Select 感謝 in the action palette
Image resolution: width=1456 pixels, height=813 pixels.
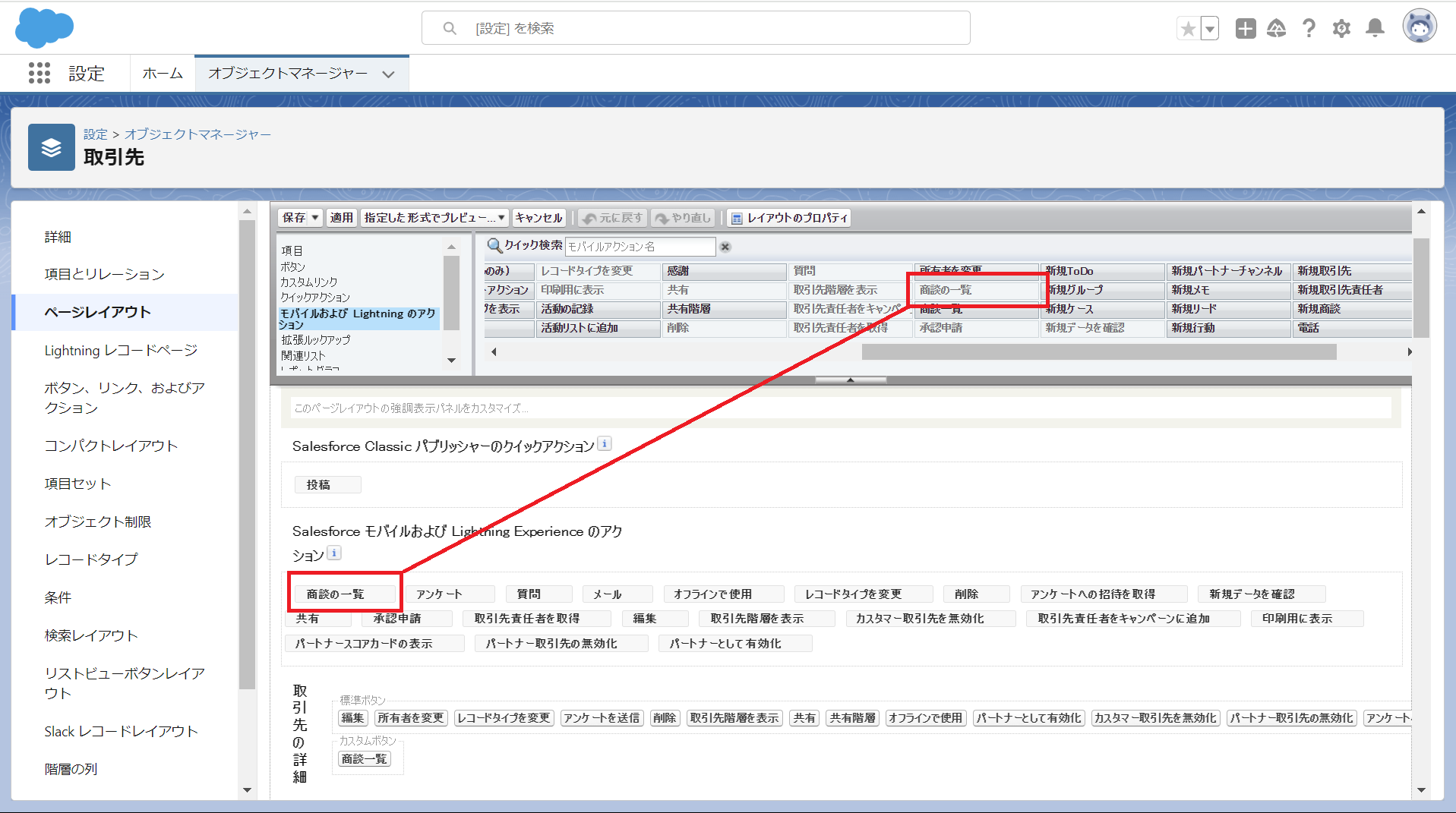(x=725, y=271)
